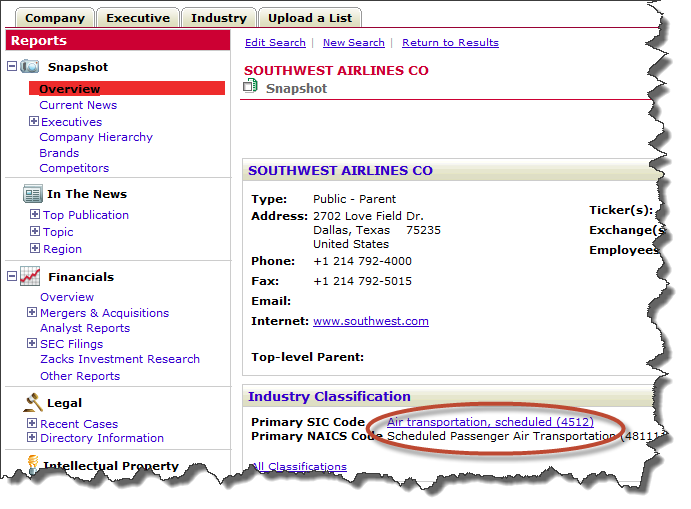
Task: Click the Intellectual Property lightbulb icon
Action: (x=33, y=464)
